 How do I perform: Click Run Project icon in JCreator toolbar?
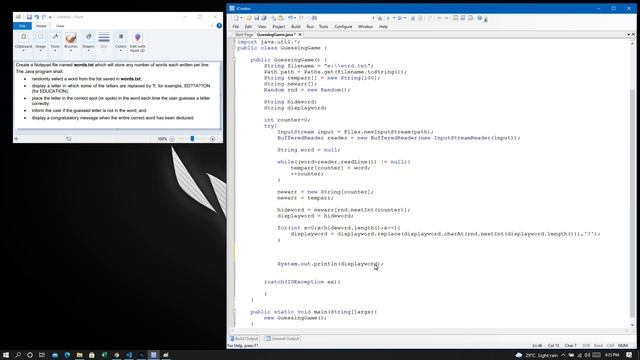[x=388, y=18]
